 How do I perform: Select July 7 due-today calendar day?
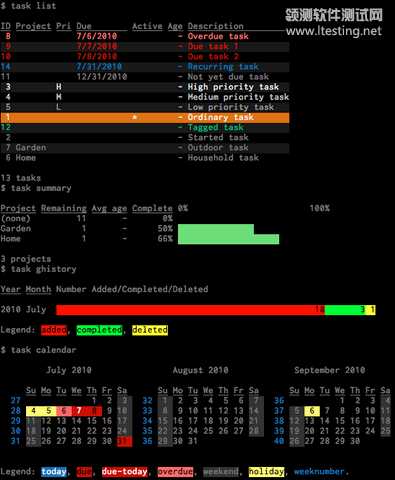click(79, 411)
